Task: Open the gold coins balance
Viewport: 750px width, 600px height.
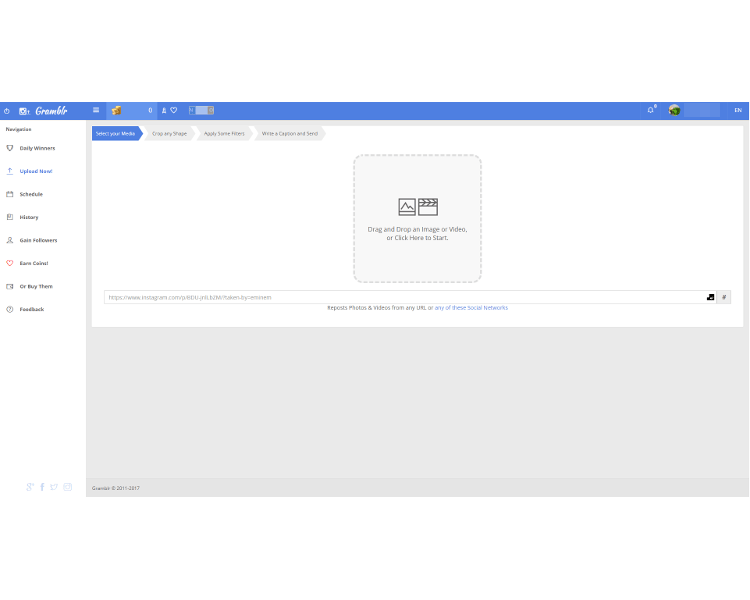Action: coord(132,111)
